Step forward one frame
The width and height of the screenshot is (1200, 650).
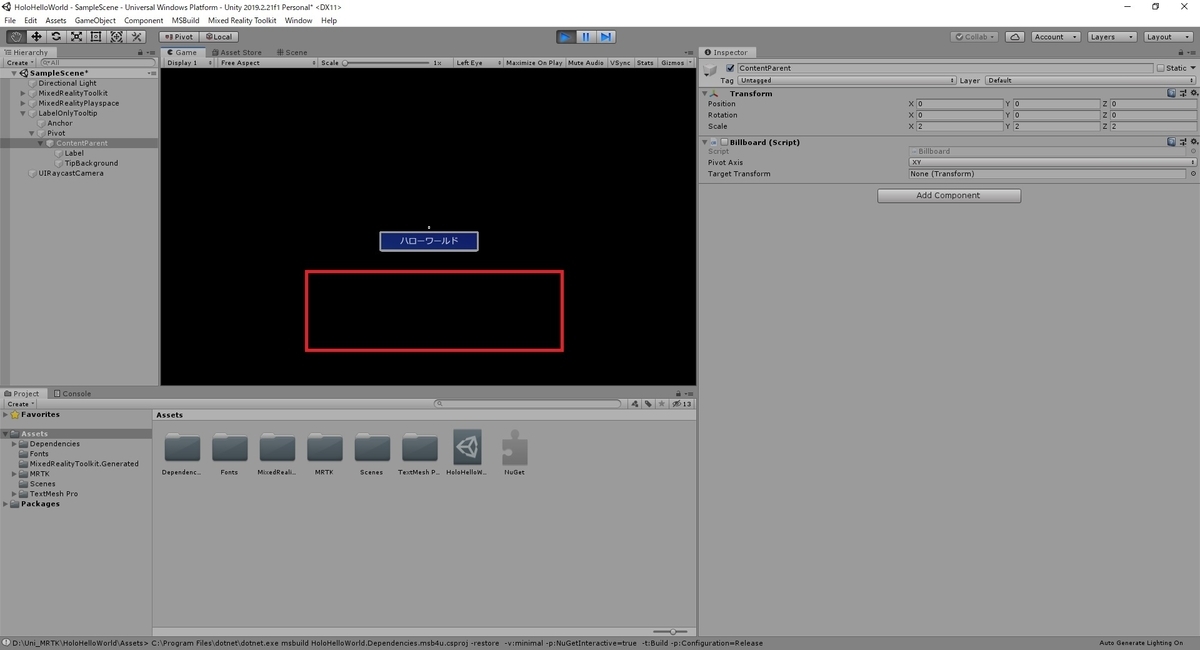[x=606, y=37]
